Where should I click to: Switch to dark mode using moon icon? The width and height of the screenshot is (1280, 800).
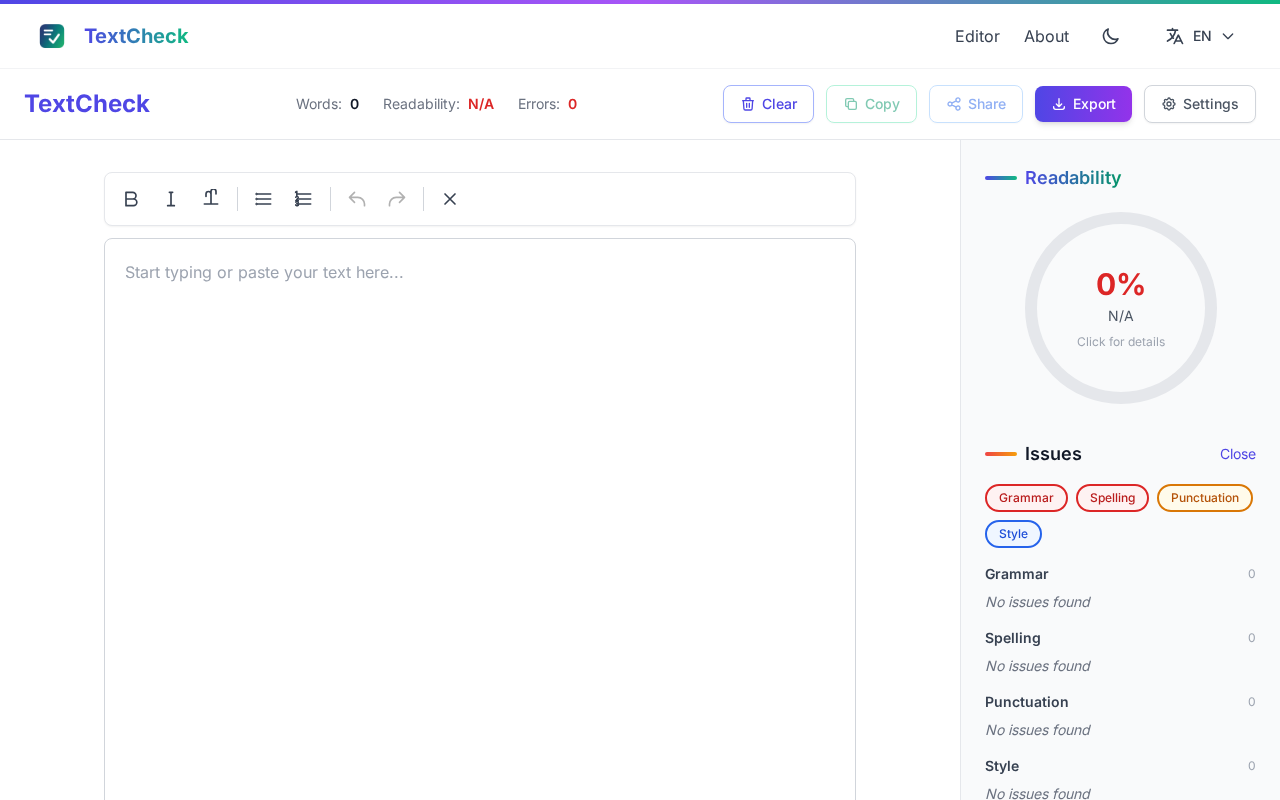point(1110,36)
